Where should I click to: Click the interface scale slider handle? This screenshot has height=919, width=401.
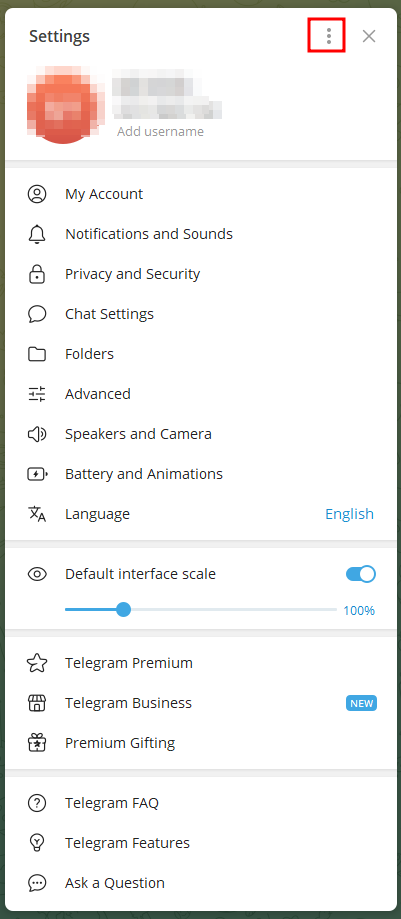coord(123,610)
